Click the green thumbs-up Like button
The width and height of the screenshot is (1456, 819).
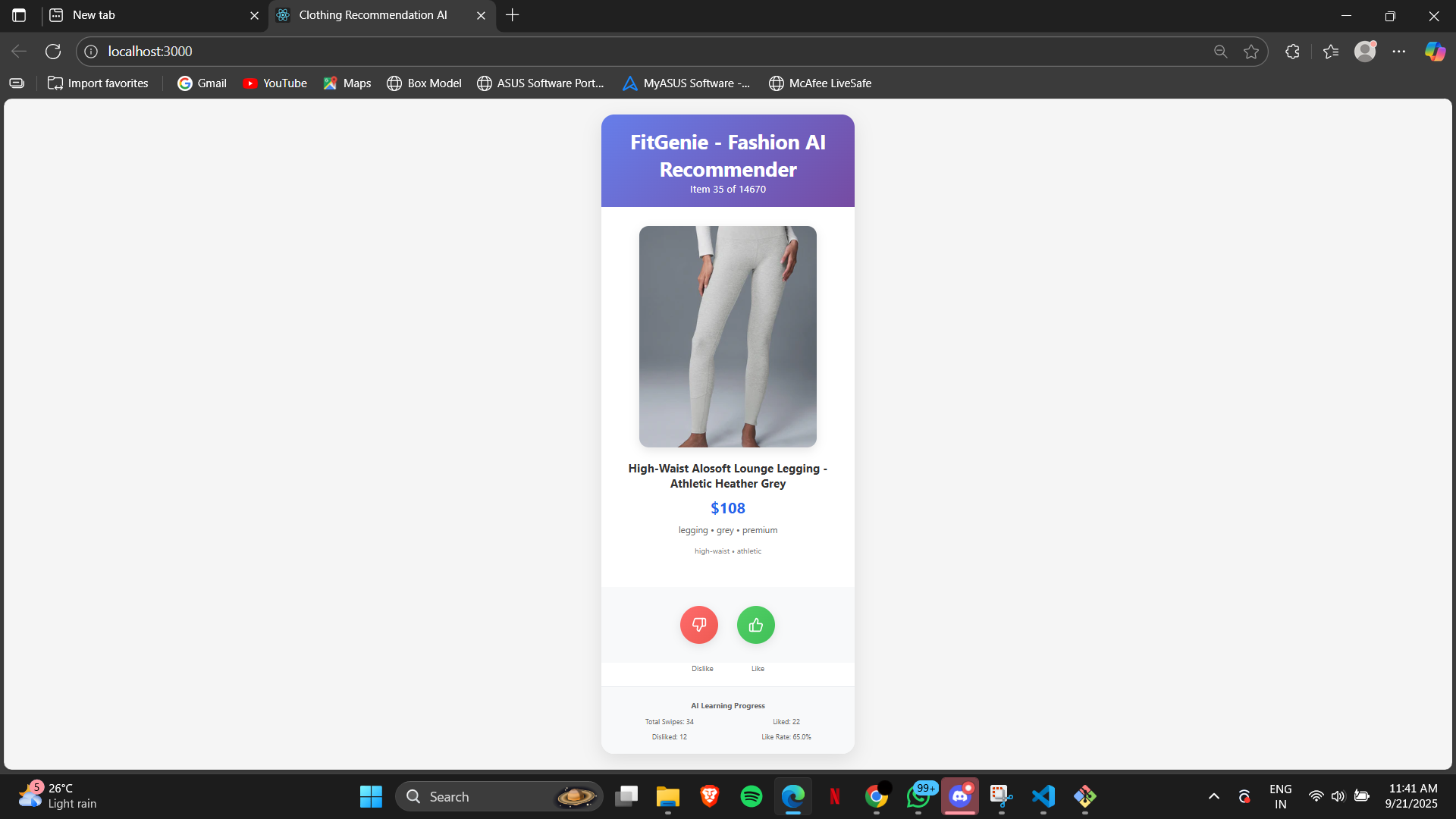pos(755,625)
